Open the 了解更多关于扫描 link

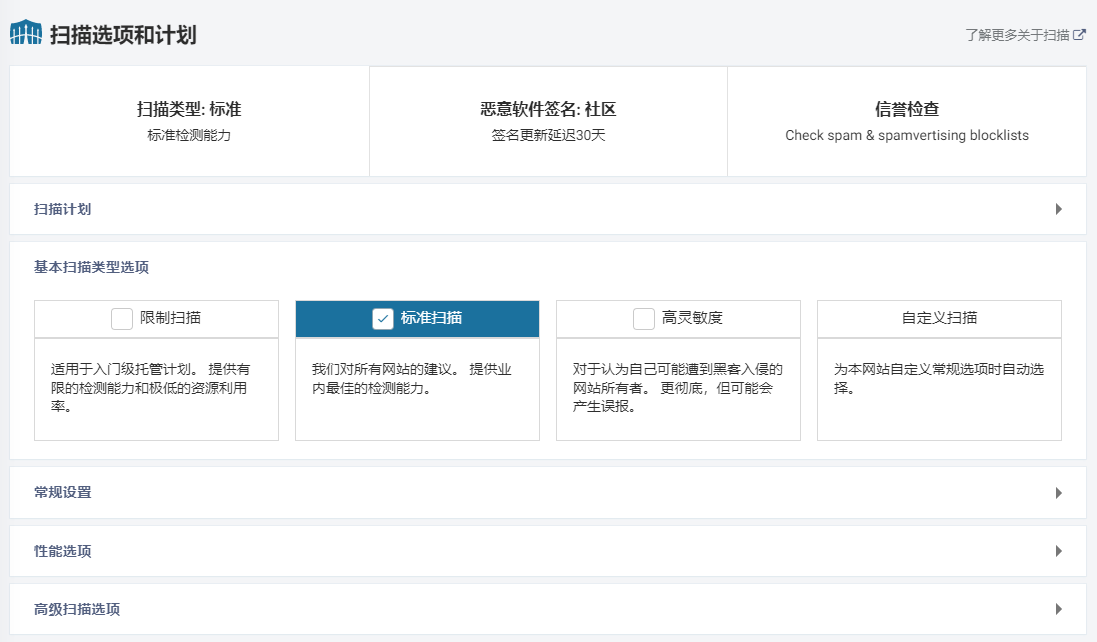(x=1017, y=35)
